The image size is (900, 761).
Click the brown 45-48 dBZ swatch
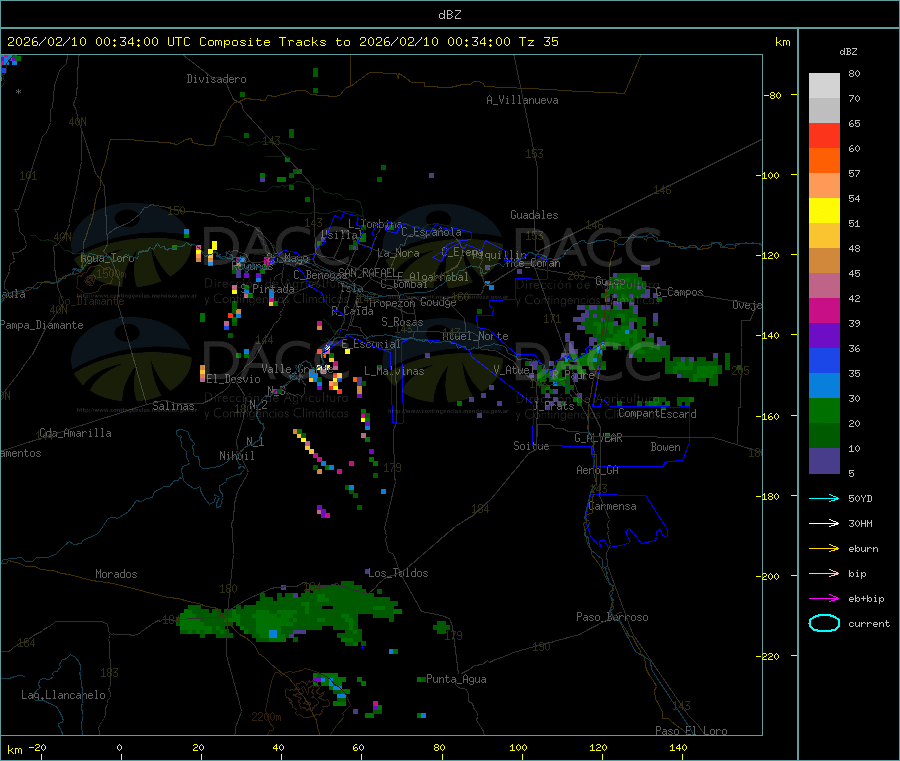(x=824, y=261)
